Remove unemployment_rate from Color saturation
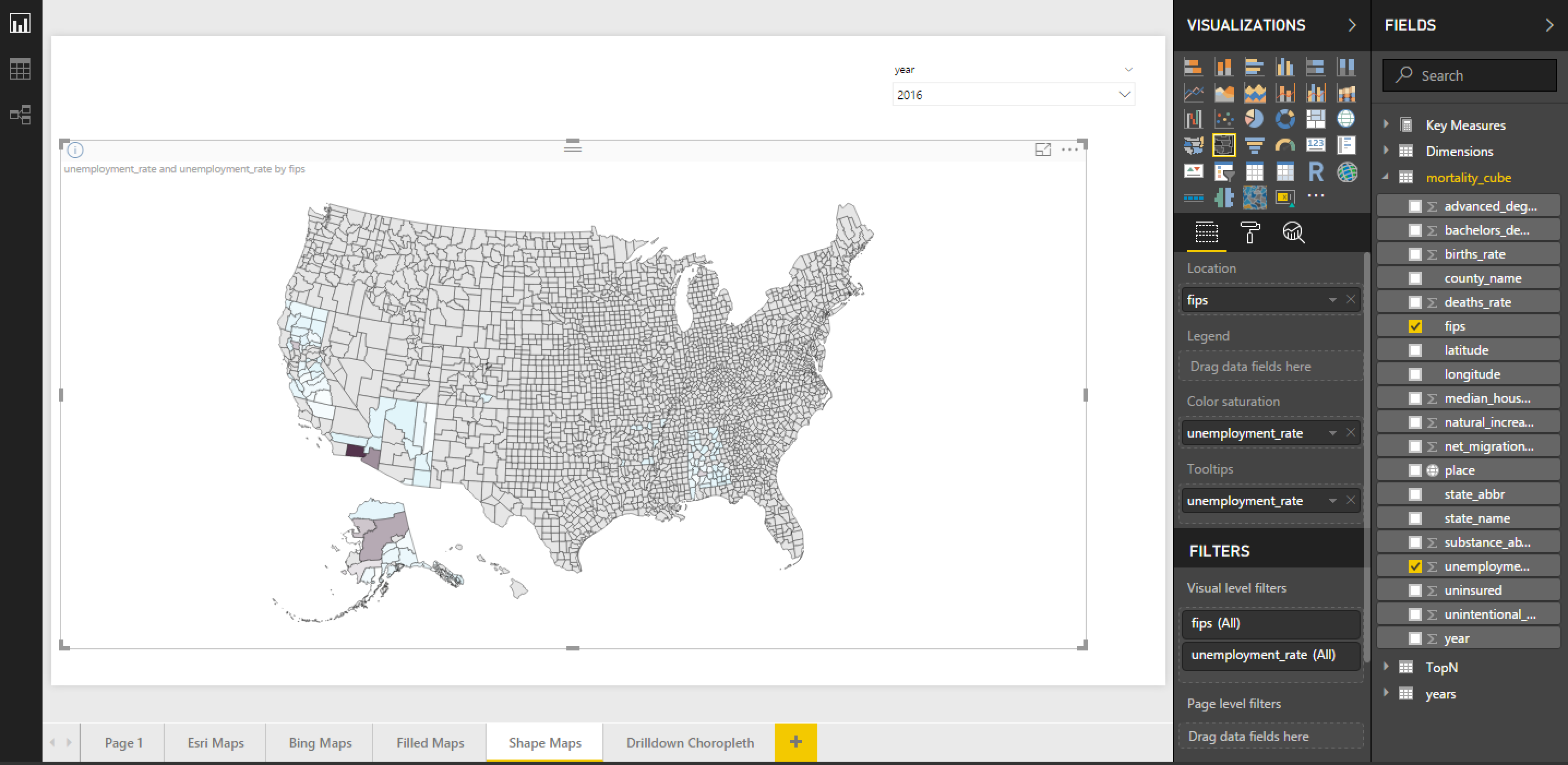This screenshot has width=1568, height=765. (x=1351, y=433)
